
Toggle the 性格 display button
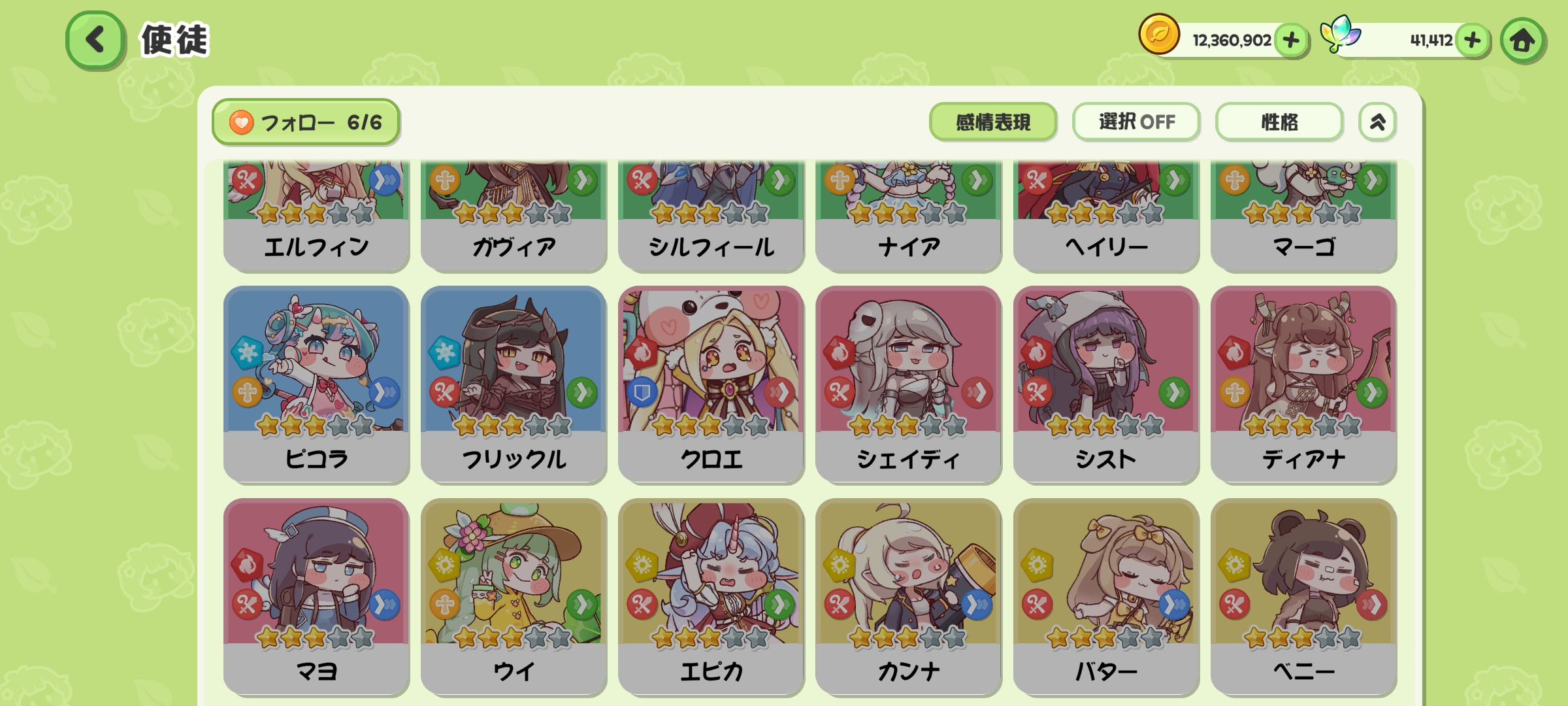pos(1279,122)
